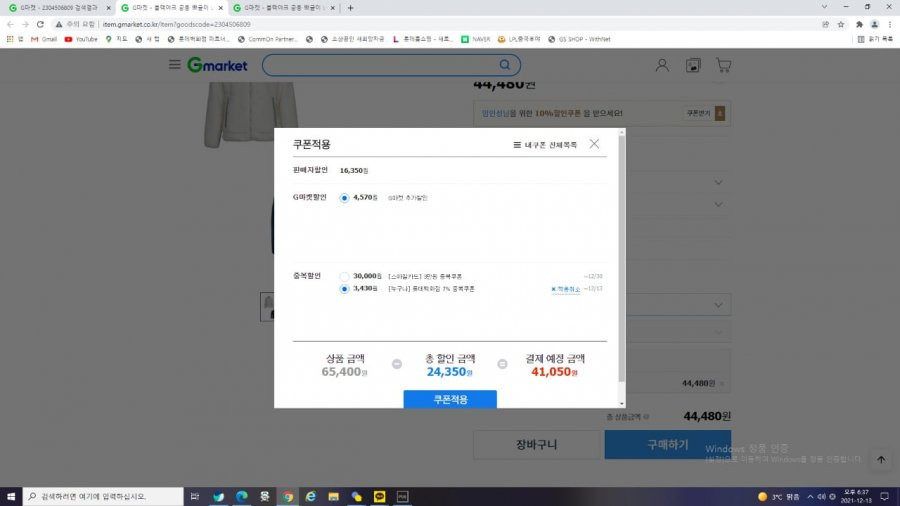Screen dimensions: 900x506
Task: Open Task View on taskbar
Action: [x=195, y=496]
